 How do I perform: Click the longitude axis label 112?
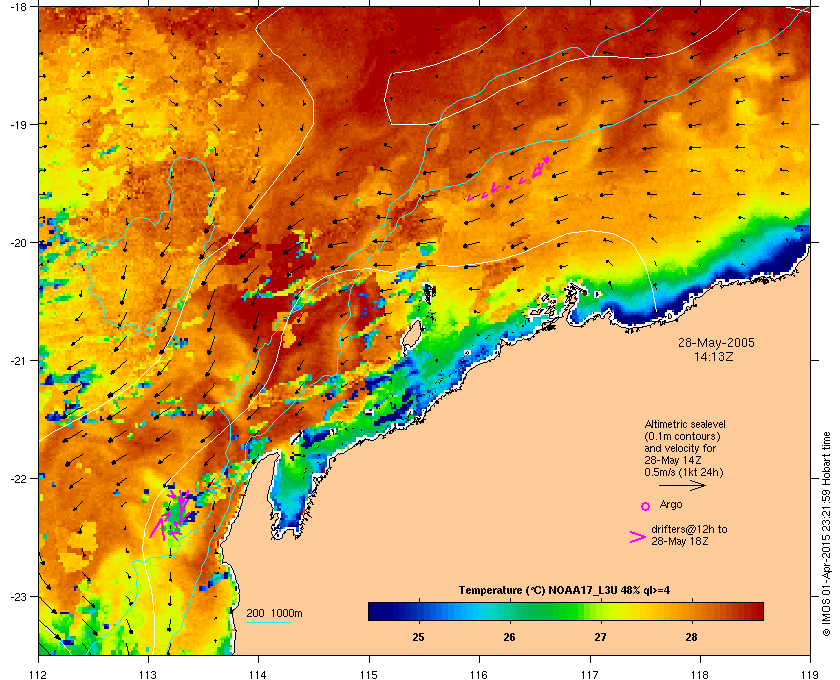38,674
